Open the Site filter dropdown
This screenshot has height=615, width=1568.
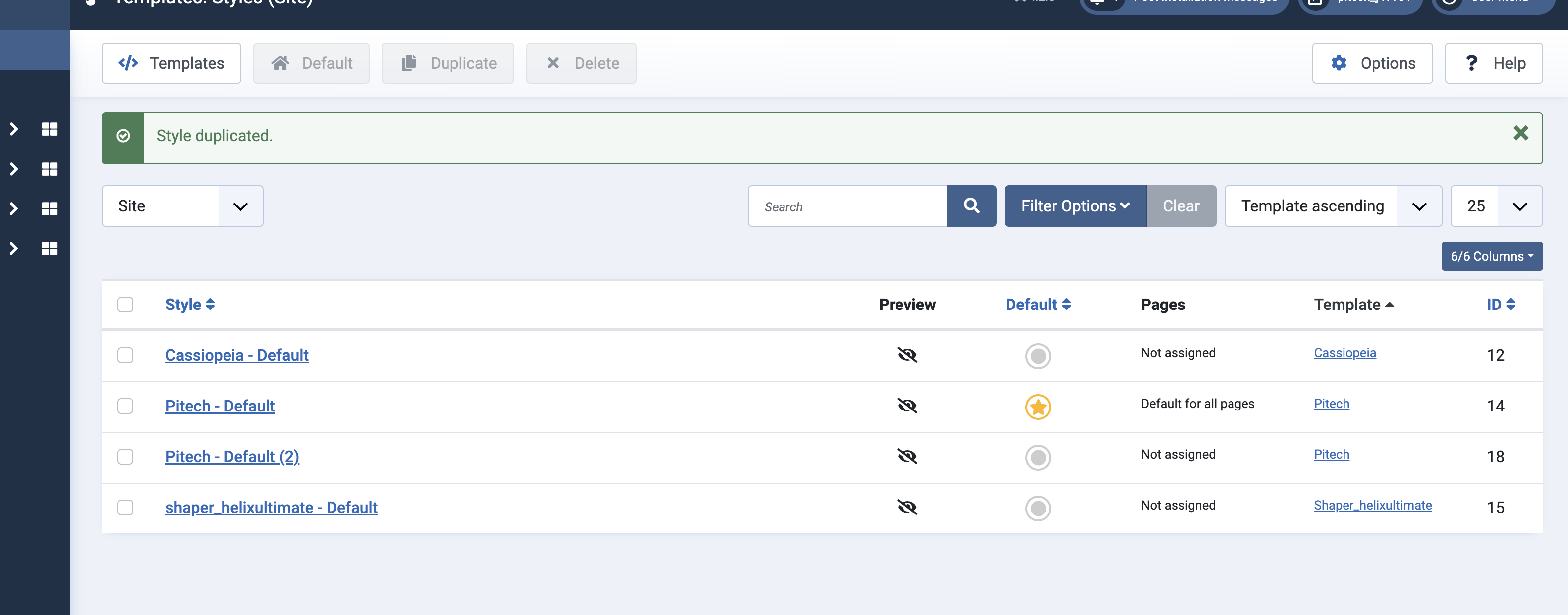[182, 205]
